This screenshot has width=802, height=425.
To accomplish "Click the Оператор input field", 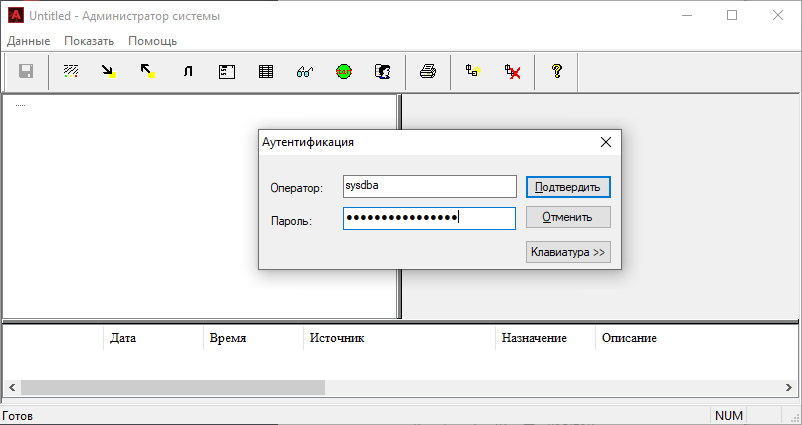I will 428,187.
